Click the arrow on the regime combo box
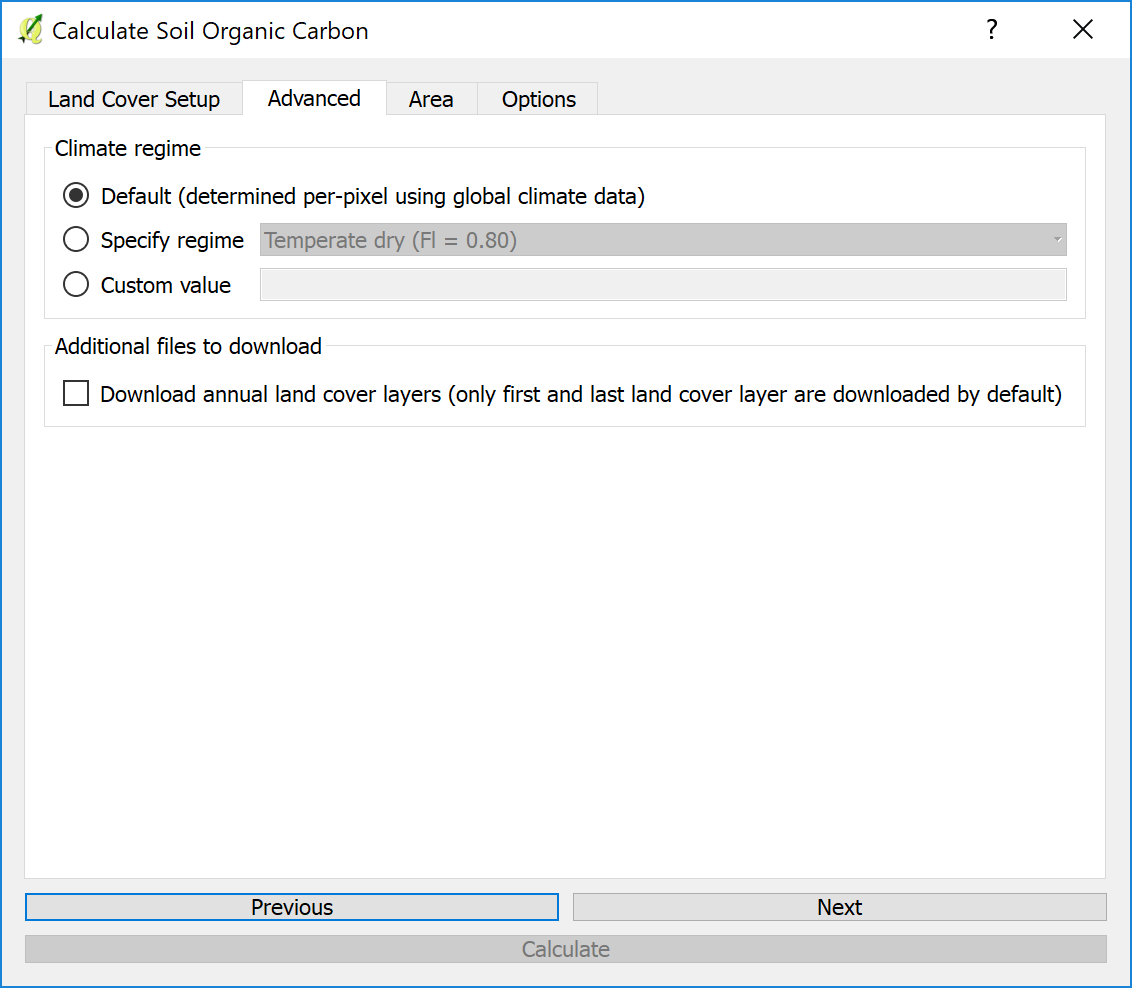This screenshot has height=988, width=1132. (x=1057, y=240)
